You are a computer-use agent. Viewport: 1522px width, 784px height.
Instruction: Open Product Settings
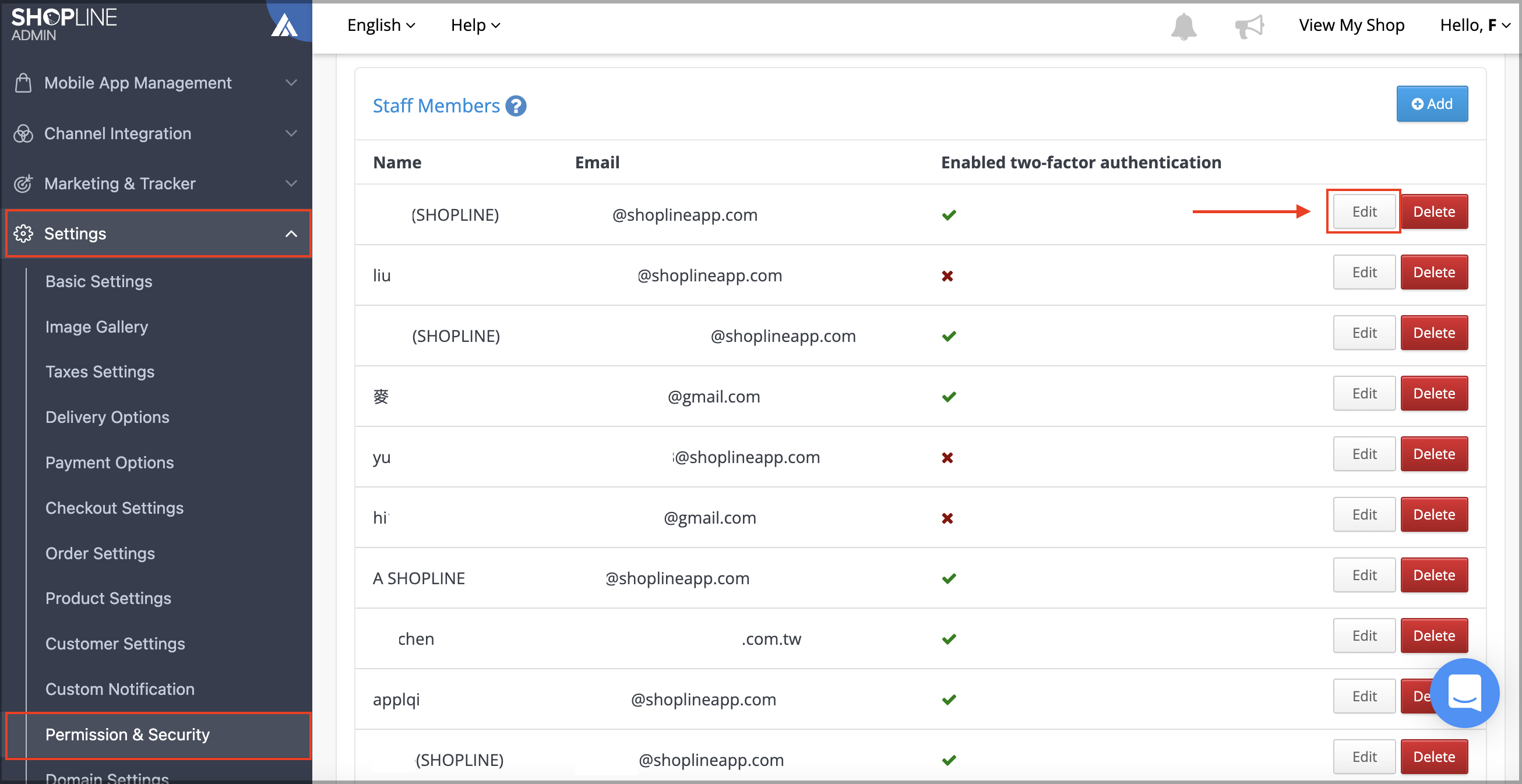tap(108, 599)
